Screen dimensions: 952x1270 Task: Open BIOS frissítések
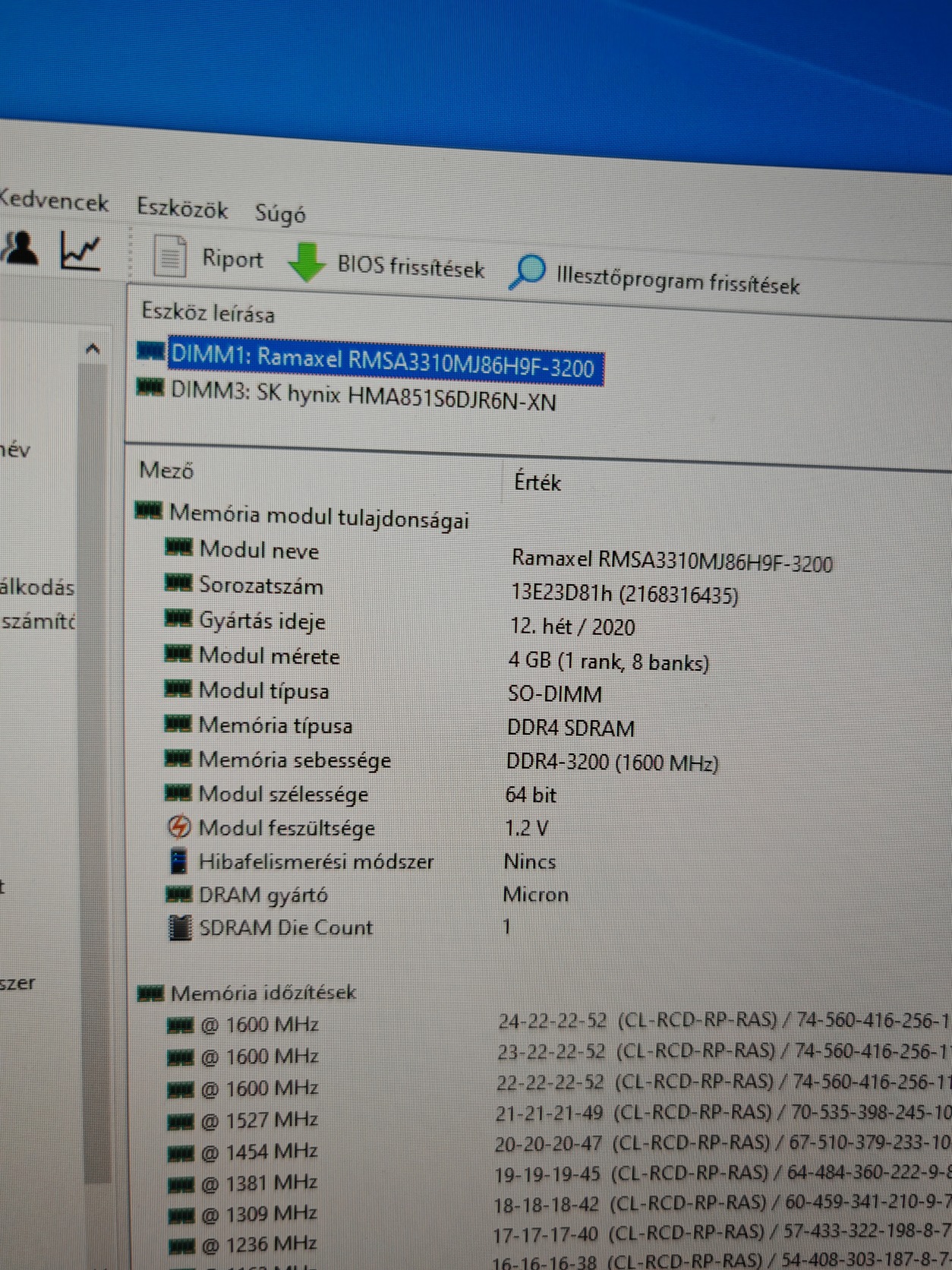pyautogui.click(x=411, y=267)
